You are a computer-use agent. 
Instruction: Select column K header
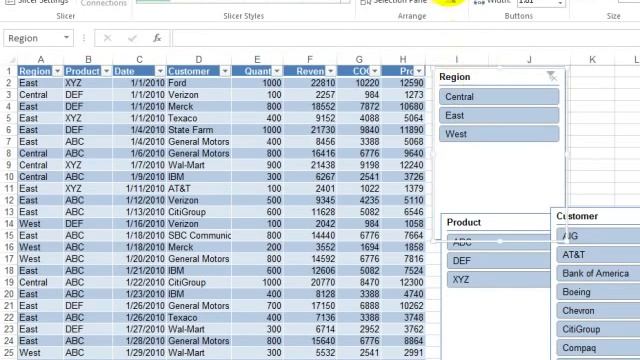592,60
